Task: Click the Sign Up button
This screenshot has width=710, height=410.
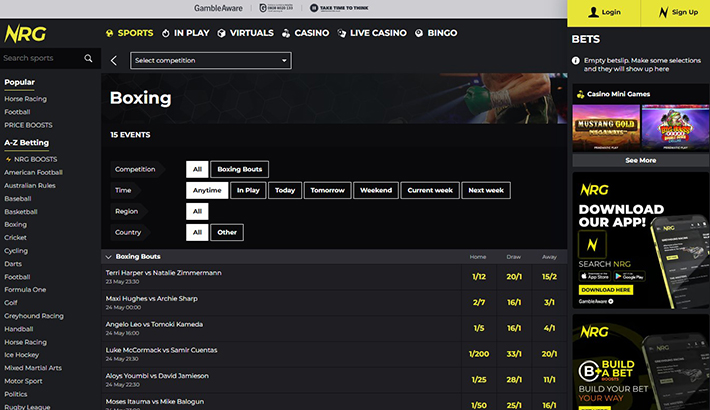Action: (676, 13)
